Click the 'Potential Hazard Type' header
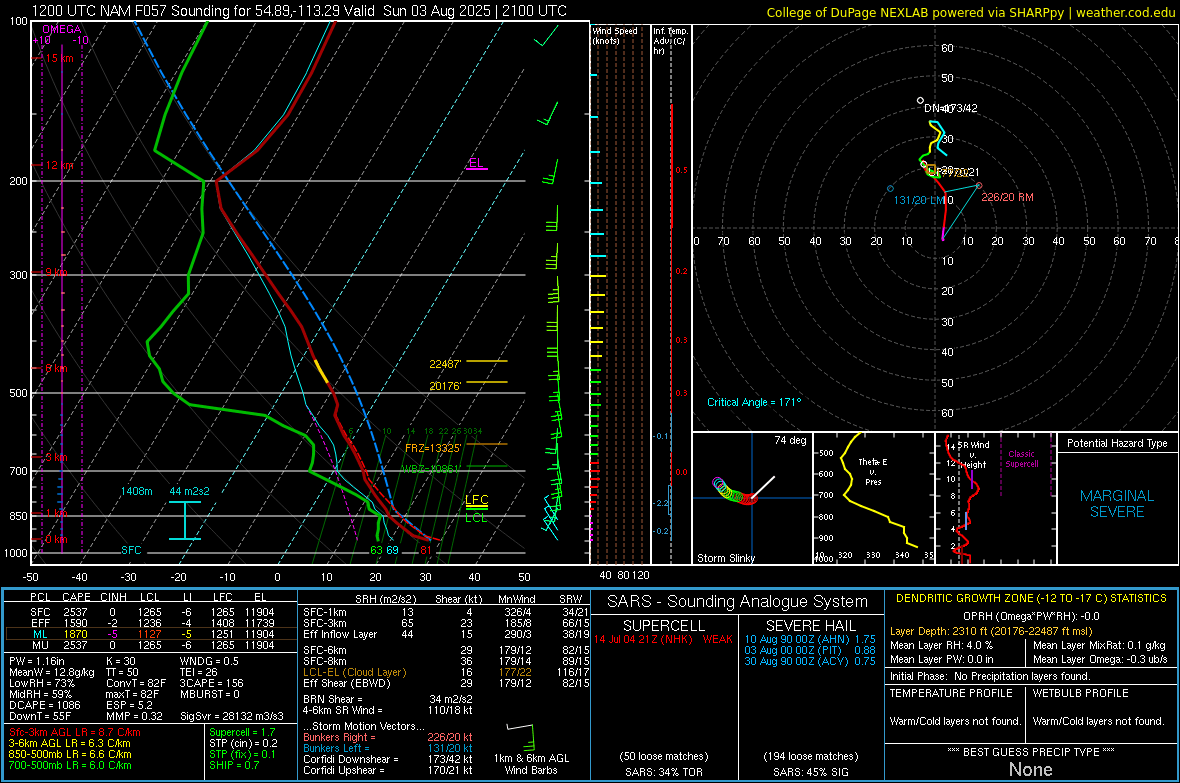 (1117, 443)
